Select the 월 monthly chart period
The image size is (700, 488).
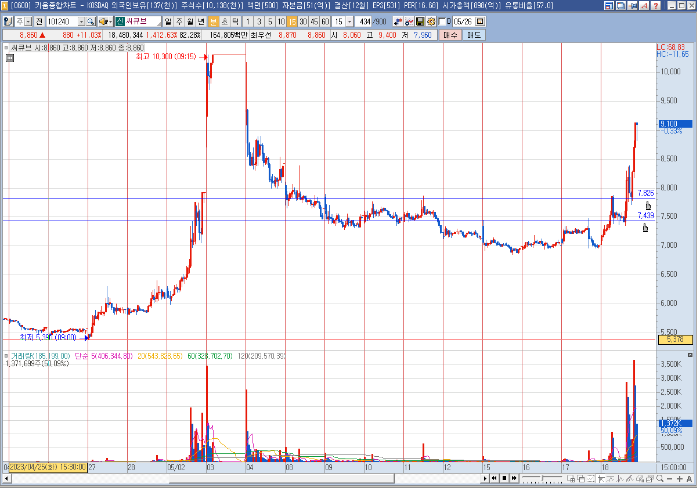coord(190,21)
